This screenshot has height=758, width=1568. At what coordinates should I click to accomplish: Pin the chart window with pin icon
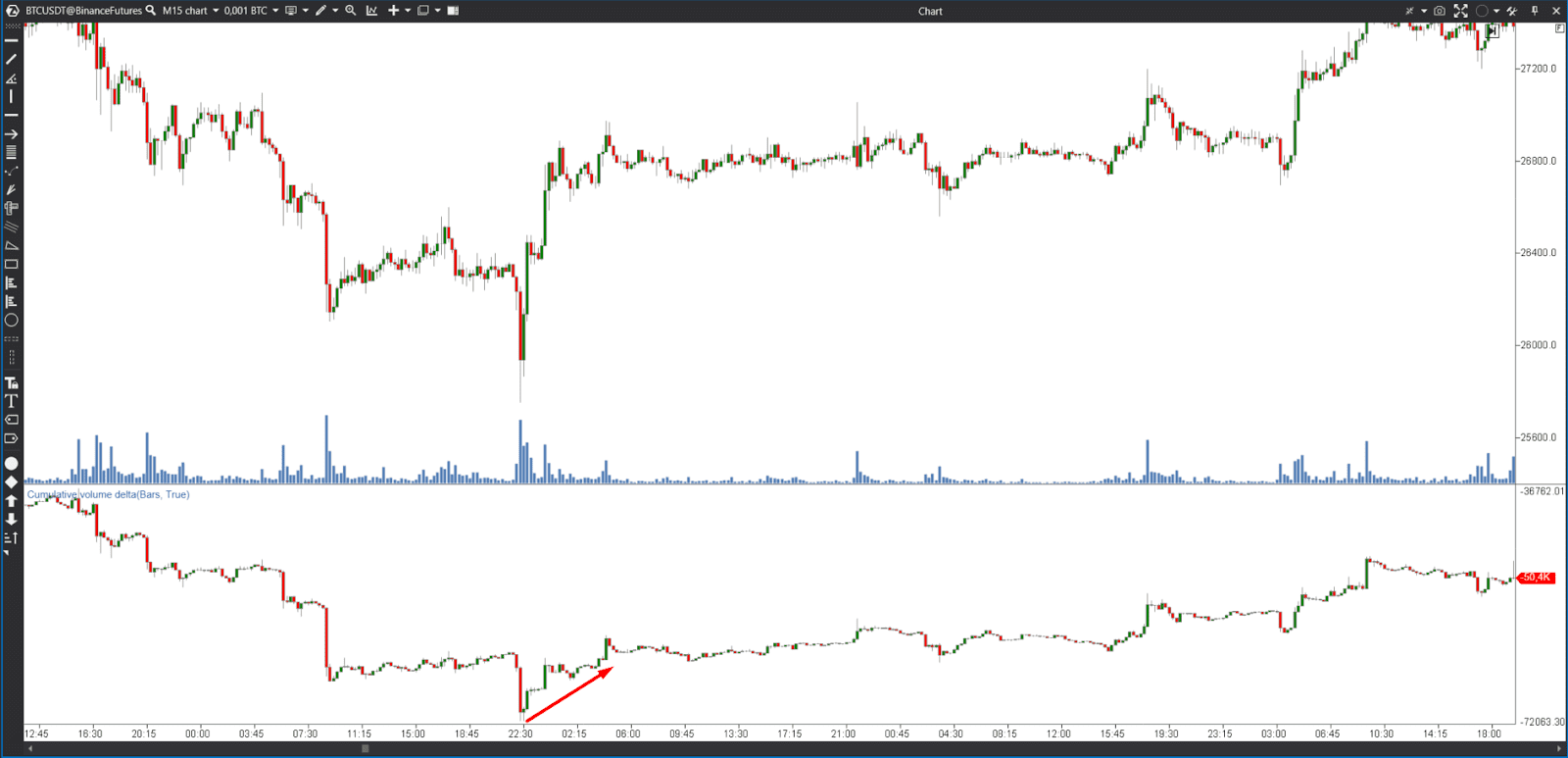point(1535,11)
